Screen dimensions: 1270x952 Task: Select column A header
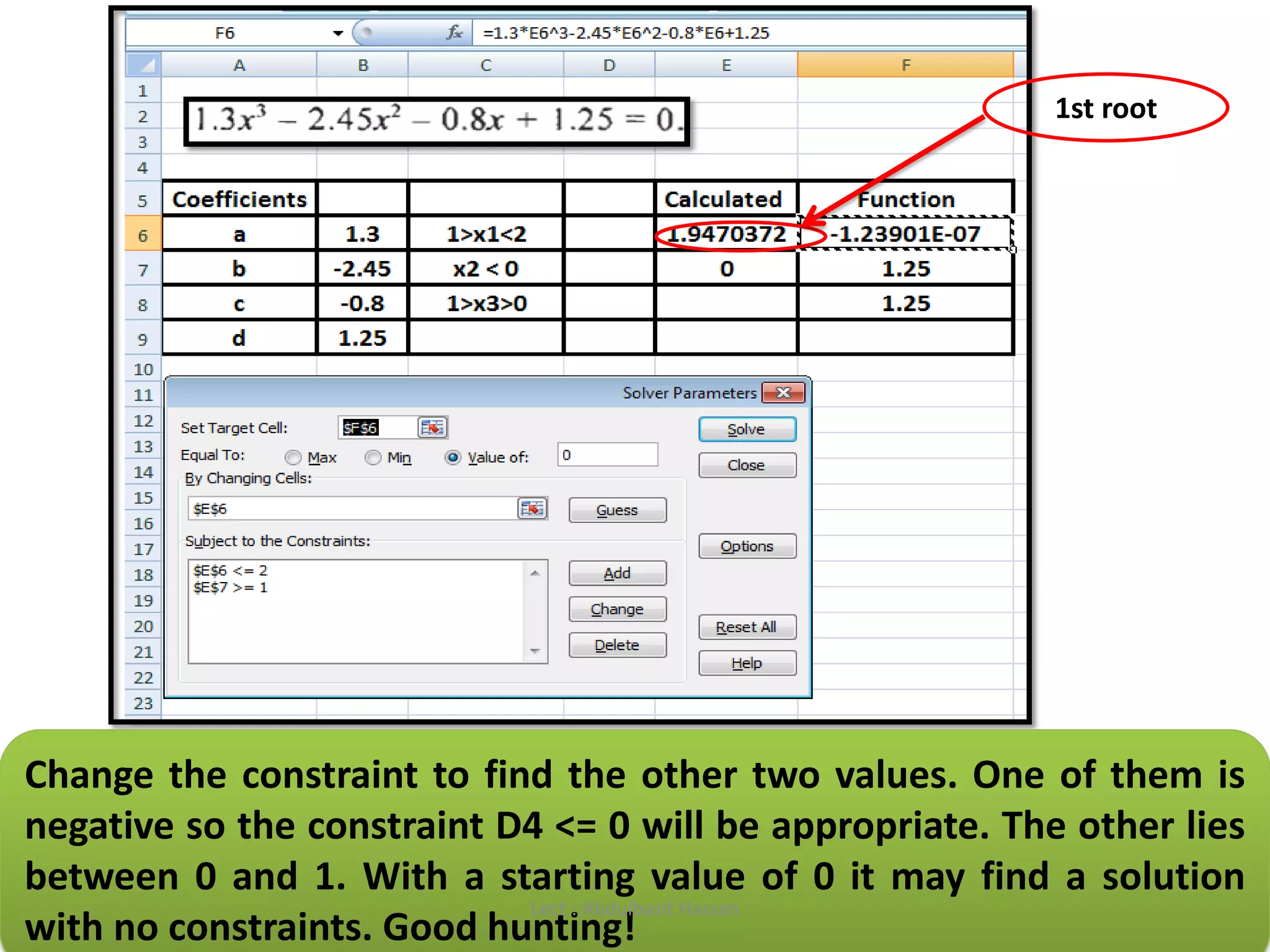pyautogui.click(x=239, y=64)
